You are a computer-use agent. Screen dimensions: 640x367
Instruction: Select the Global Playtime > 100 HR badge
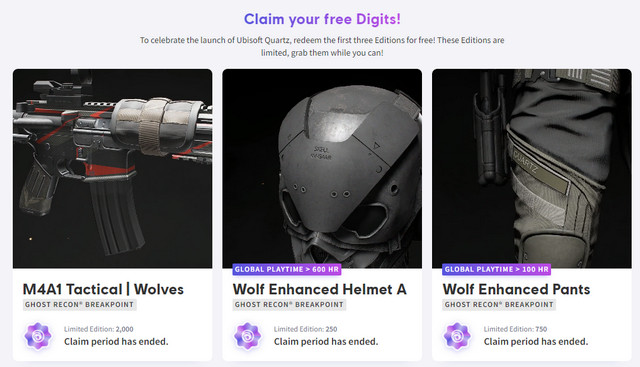pos(496,269)
